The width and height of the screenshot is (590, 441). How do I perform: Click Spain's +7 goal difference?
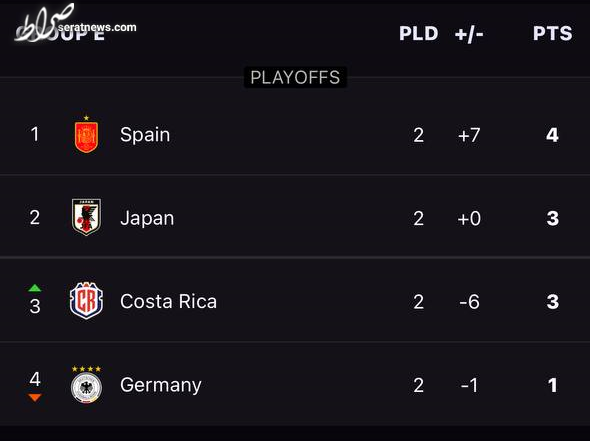[x=469, y=135]
